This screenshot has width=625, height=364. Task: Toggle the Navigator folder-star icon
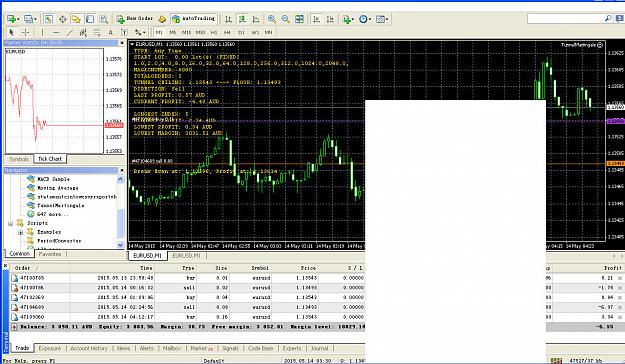76,19
